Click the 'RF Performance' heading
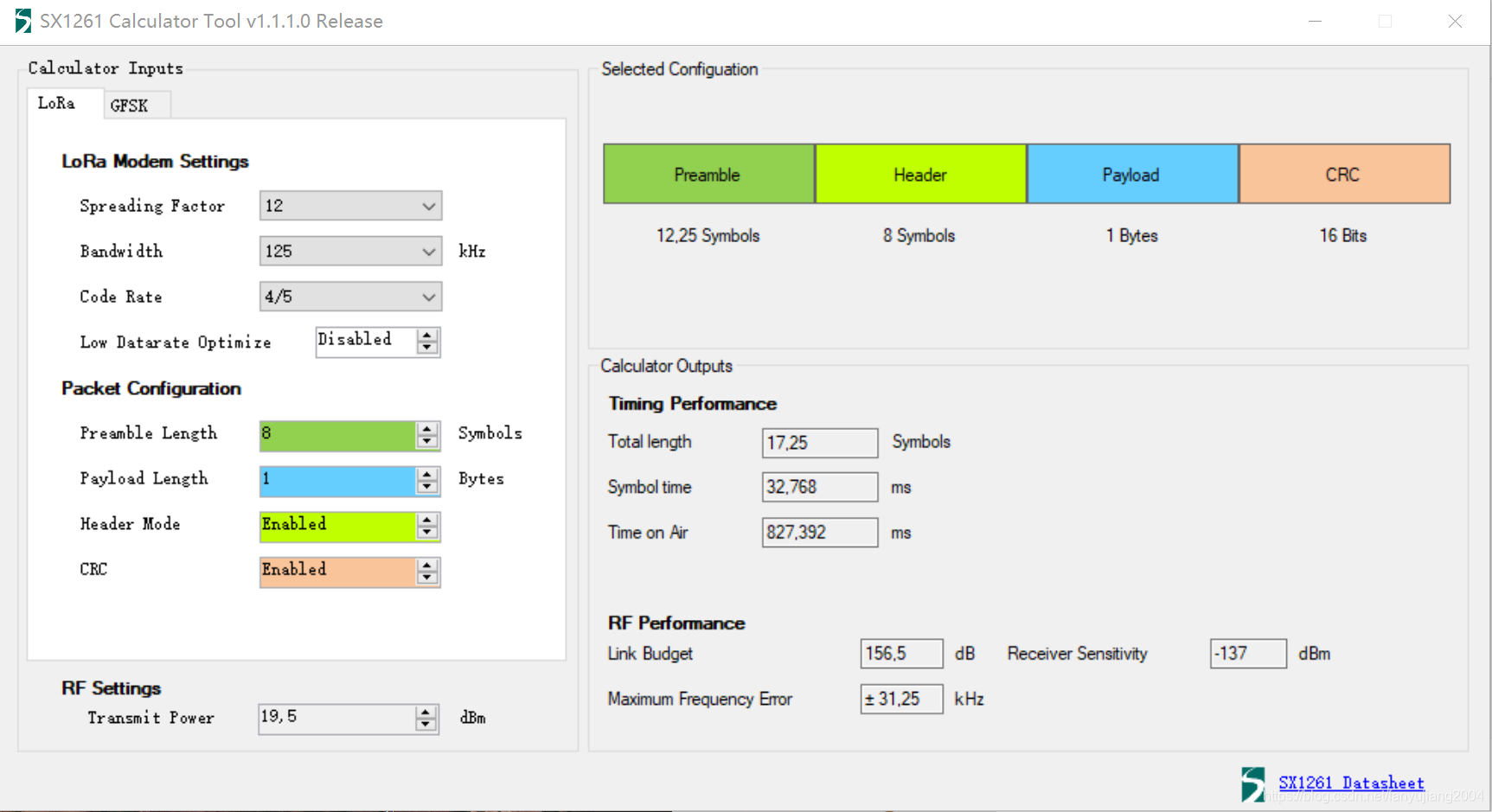The width and height of the screenshot is (1492, 812). [676, 623]
